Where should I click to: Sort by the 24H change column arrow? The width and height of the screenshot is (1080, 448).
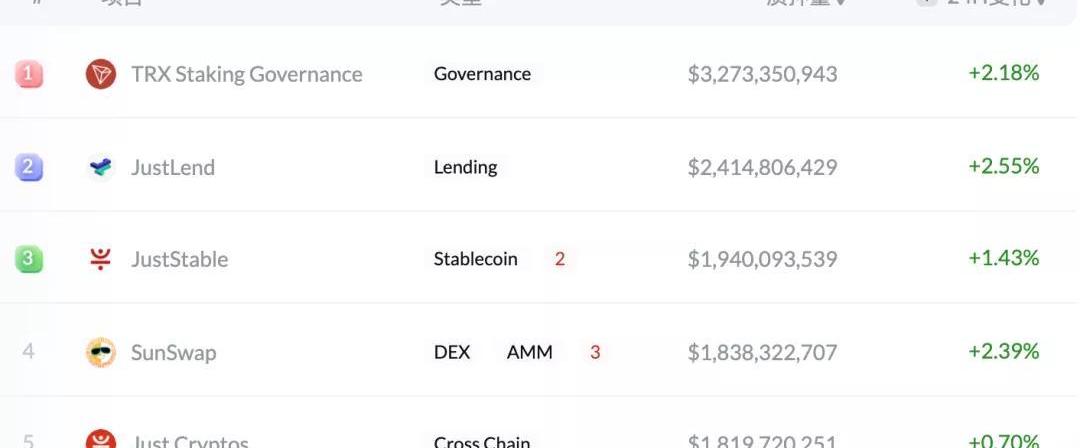1042,3
